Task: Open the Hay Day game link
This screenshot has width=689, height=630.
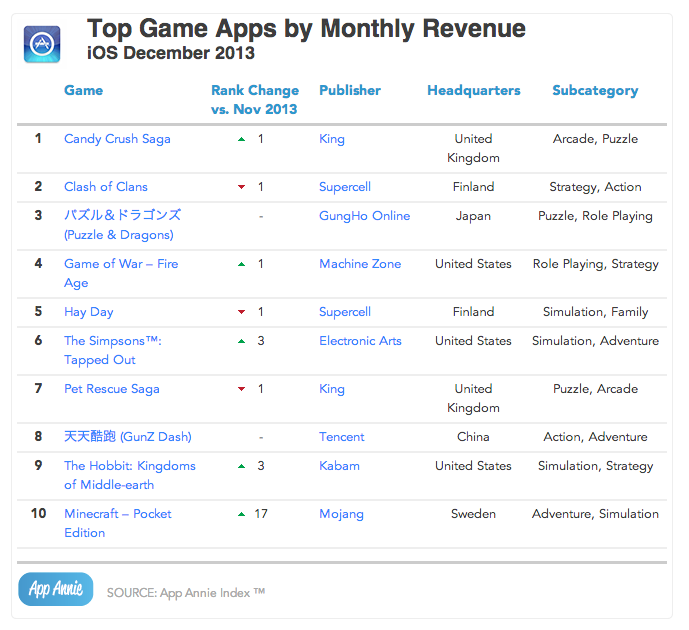Action: pyautogui.click(x=89, y=312)
